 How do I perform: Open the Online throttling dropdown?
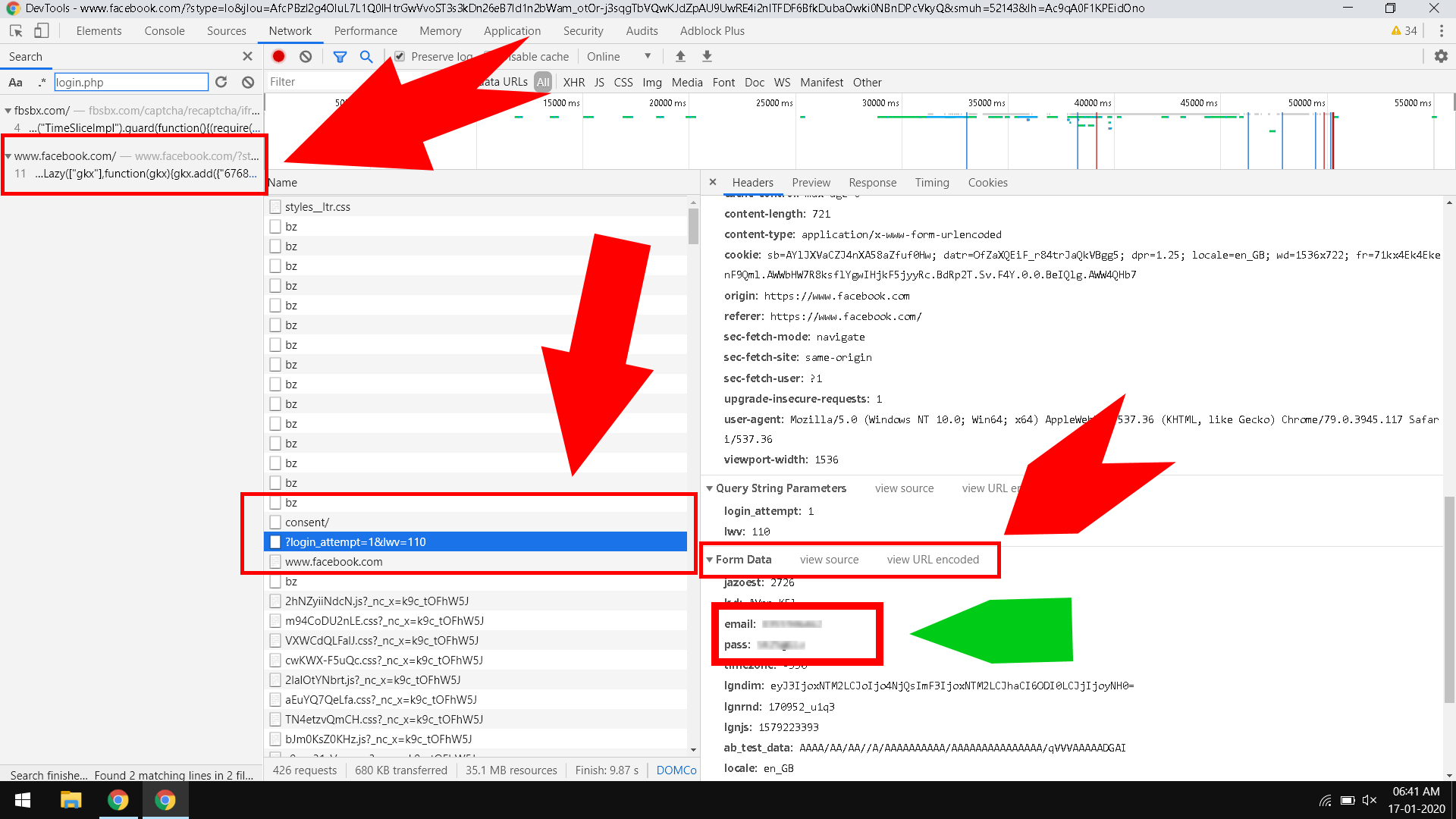coord(618,56)
